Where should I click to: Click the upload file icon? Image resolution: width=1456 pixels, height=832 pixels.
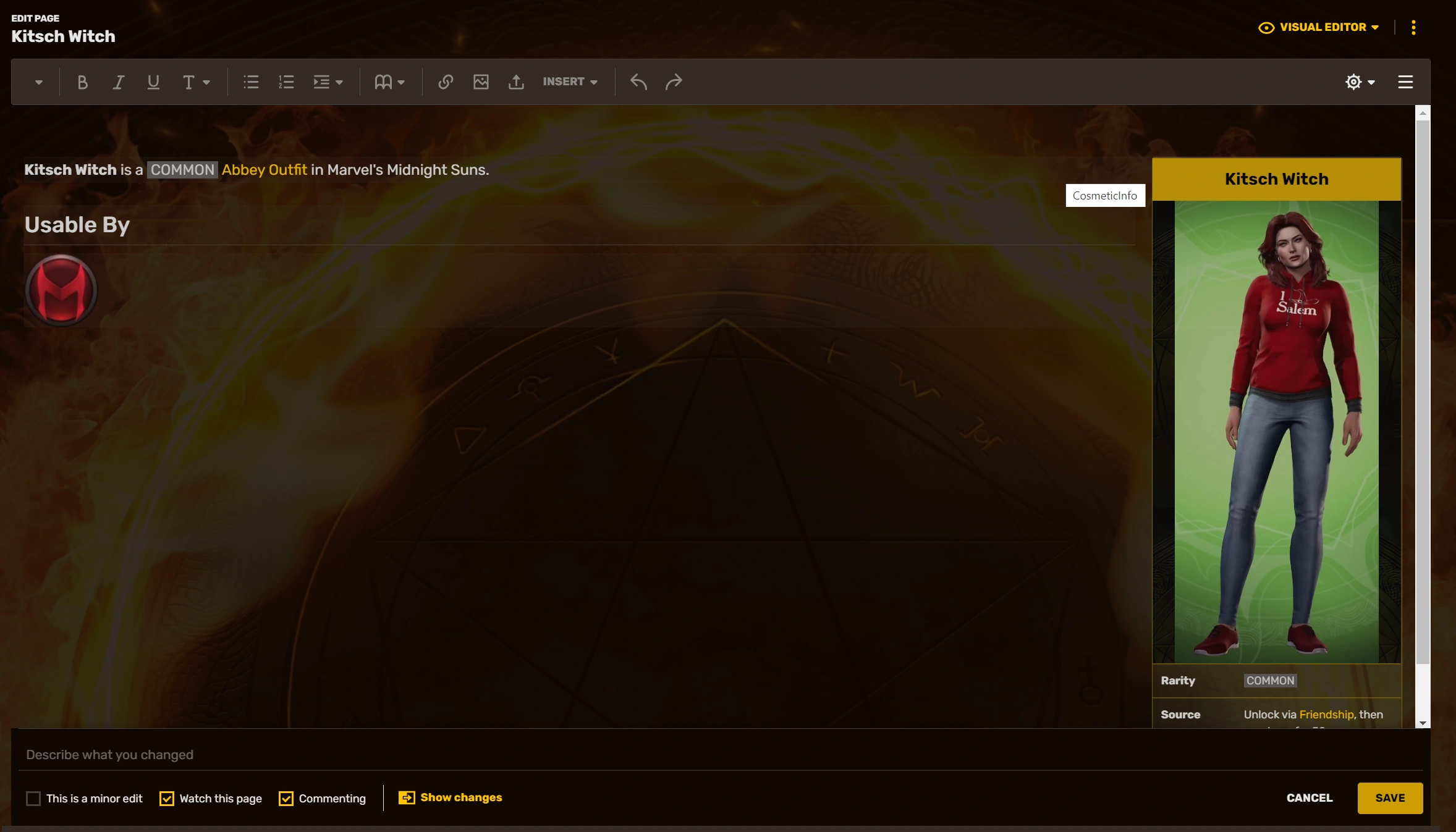coord(516,82)
